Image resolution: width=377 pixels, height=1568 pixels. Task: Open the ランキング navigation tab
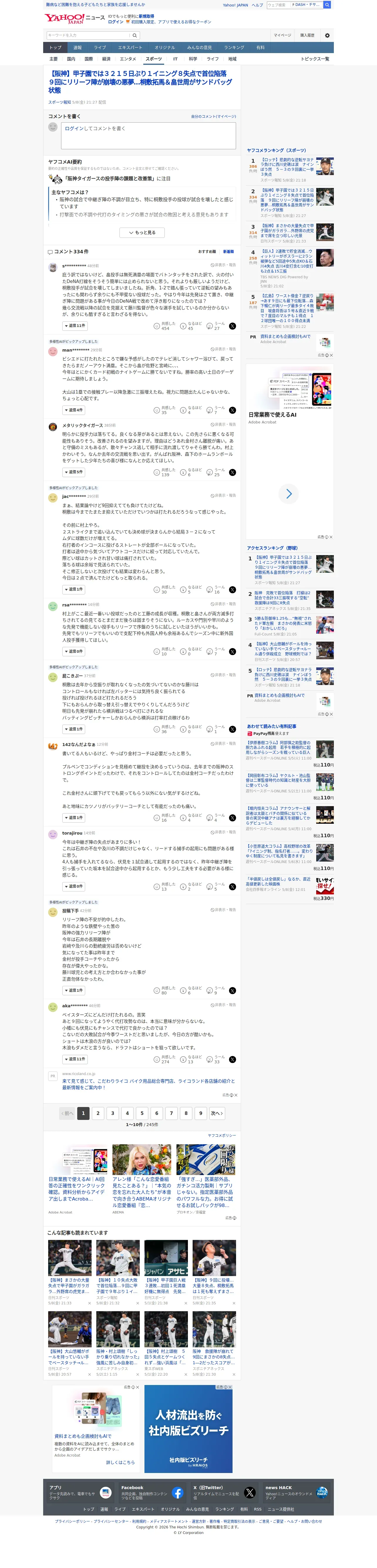234,48
